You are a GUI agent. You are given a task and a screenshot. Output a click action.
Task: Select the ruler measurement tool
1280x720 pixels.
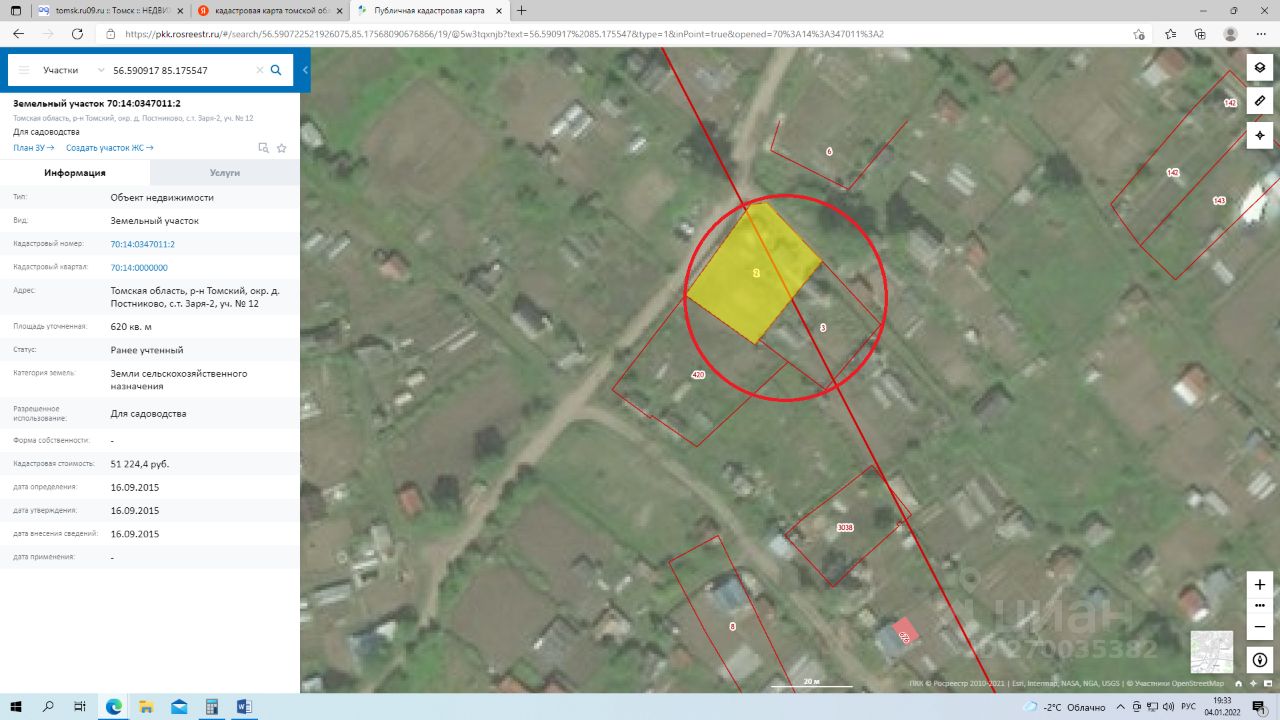(x=1259, y=101)
